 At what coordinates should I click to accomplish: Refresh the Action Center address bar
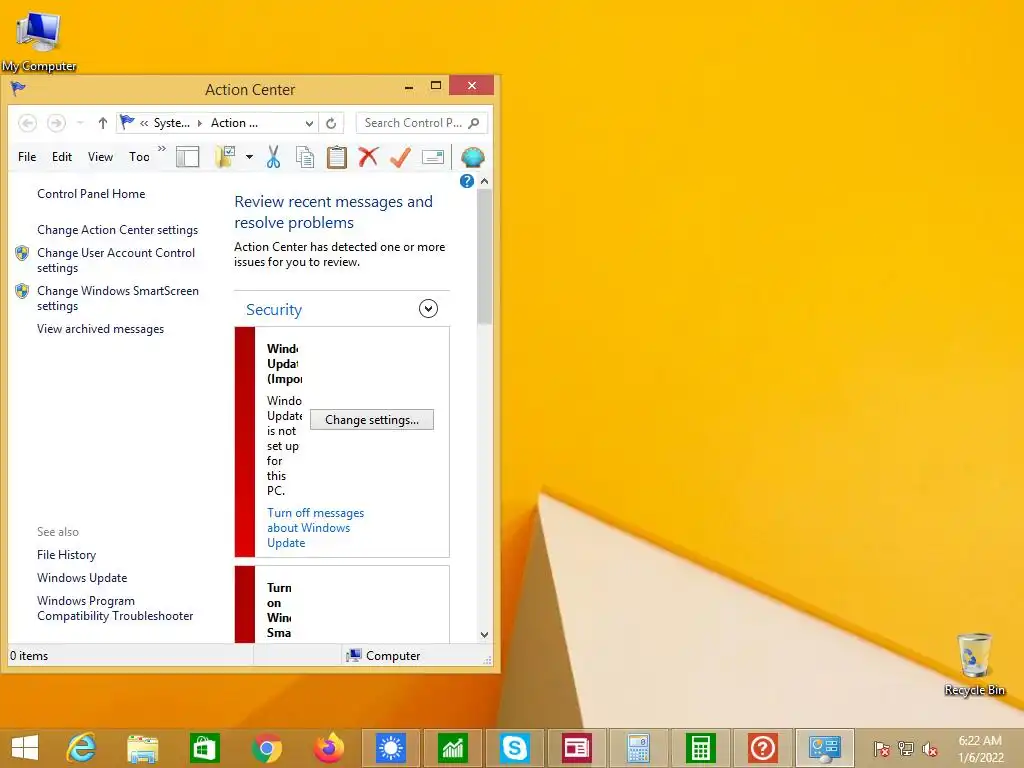[x=331, y=123]
